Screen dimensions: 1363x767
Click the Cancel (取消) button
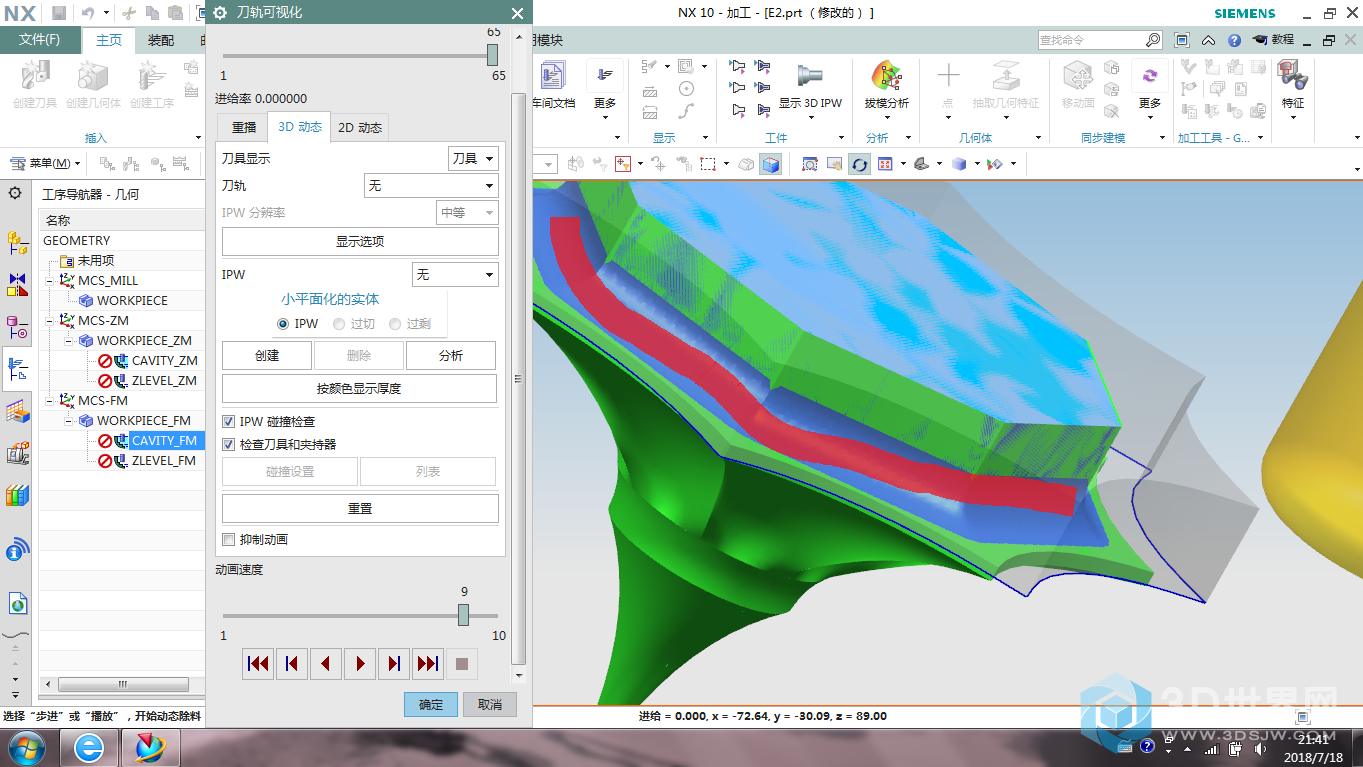(490, 704)
